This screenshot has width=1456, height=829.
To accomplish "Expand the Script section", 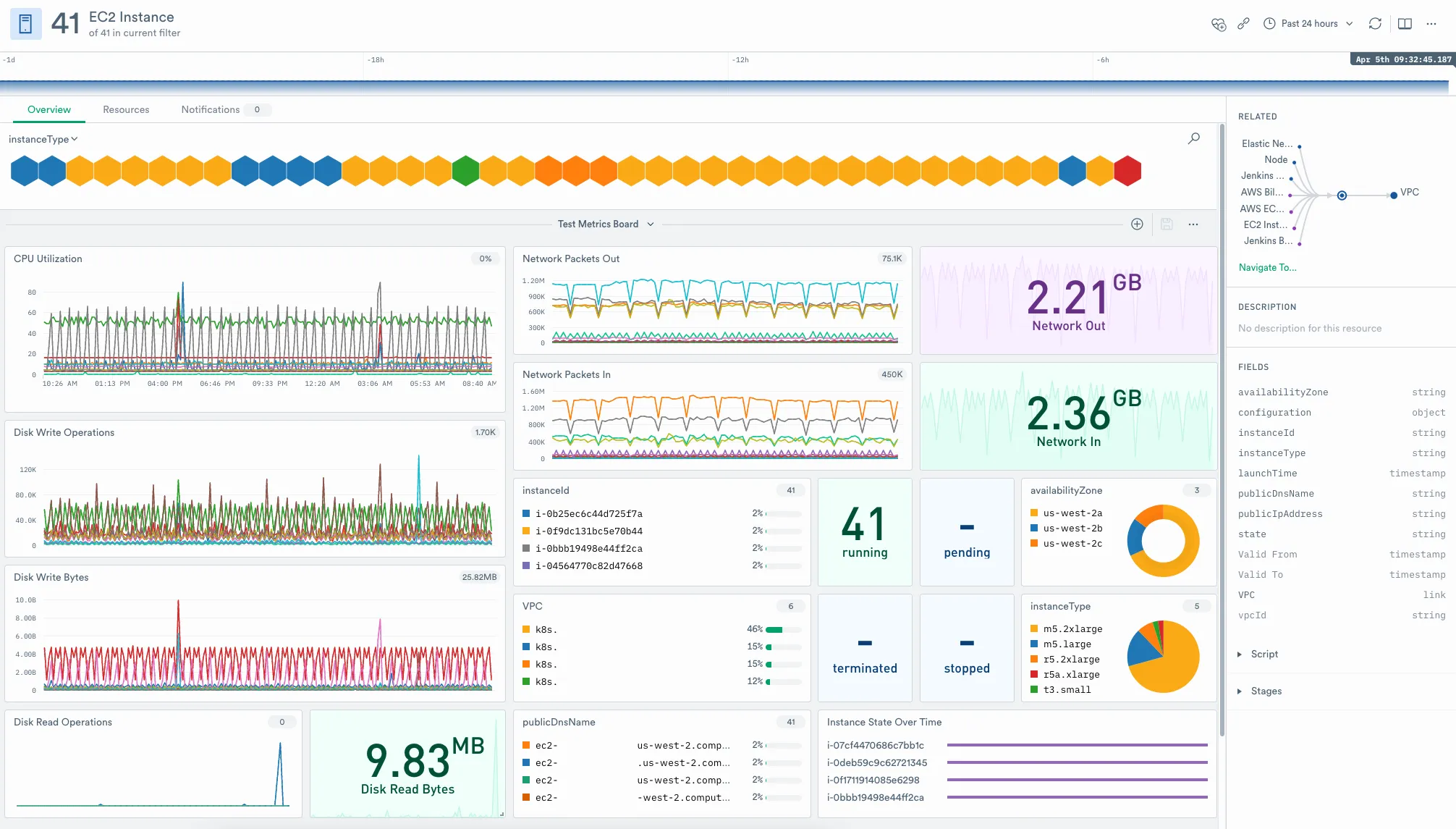I will tap(1258, 655).
